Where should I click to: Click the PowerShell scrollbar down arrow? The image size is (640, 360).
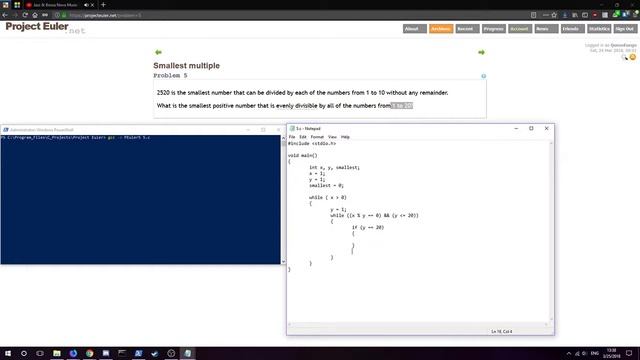point(283,262)
